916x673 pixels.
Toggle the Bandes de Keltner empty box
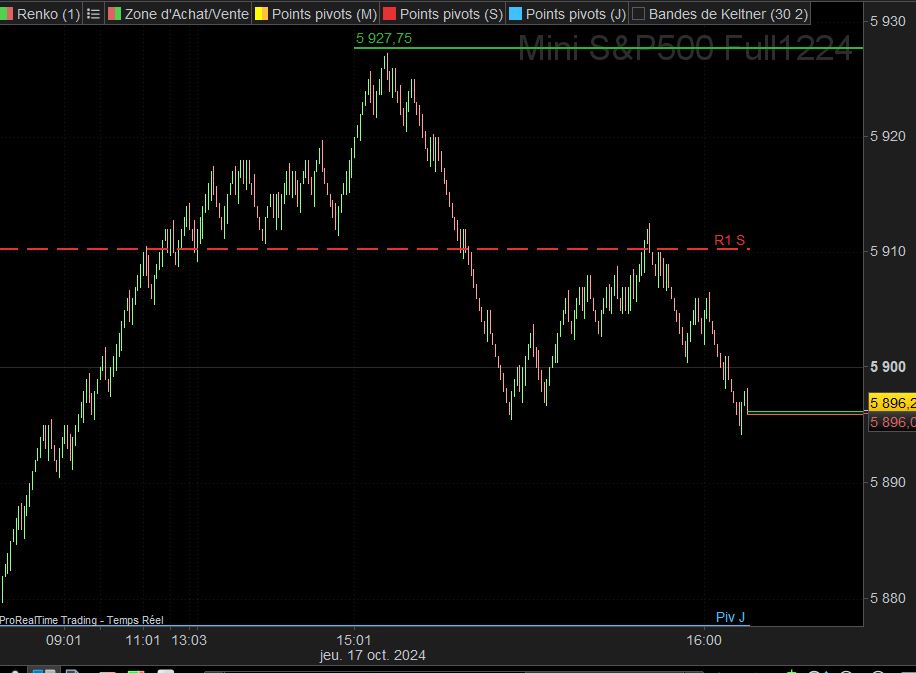click(x=639, y=13)
